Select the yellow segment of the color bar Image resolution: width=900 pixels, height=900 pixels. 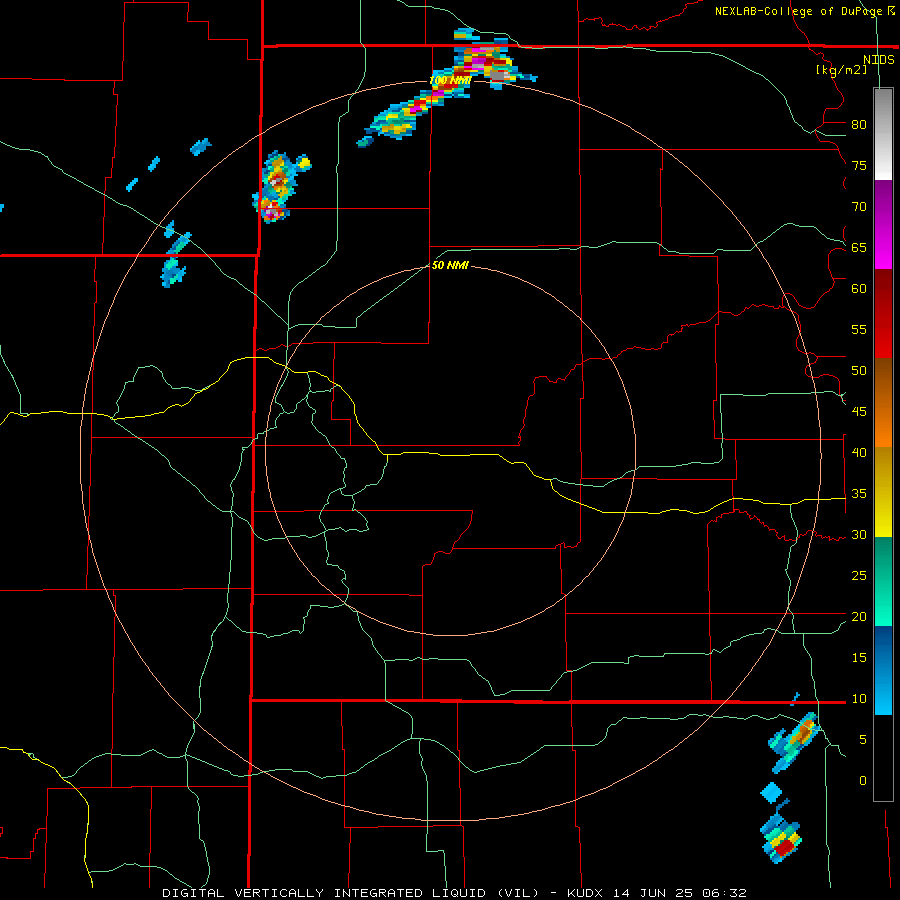883,492
